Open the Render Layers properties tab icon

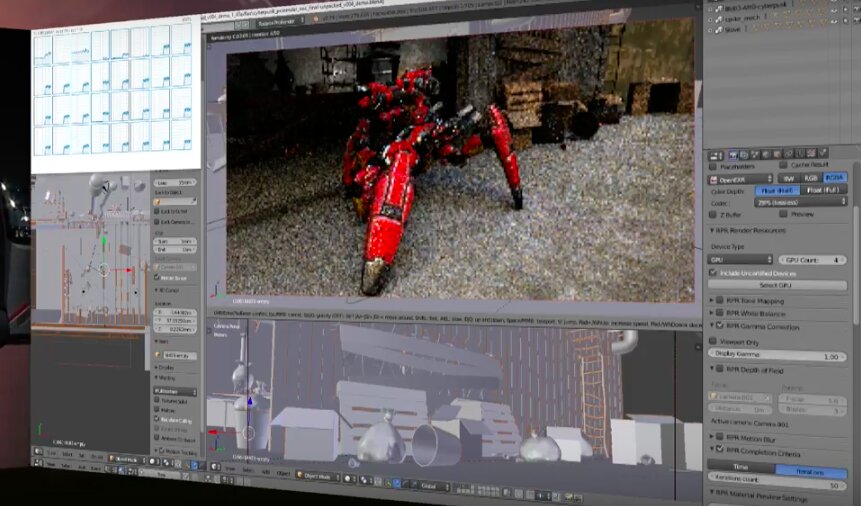click(x=745, y=154)
